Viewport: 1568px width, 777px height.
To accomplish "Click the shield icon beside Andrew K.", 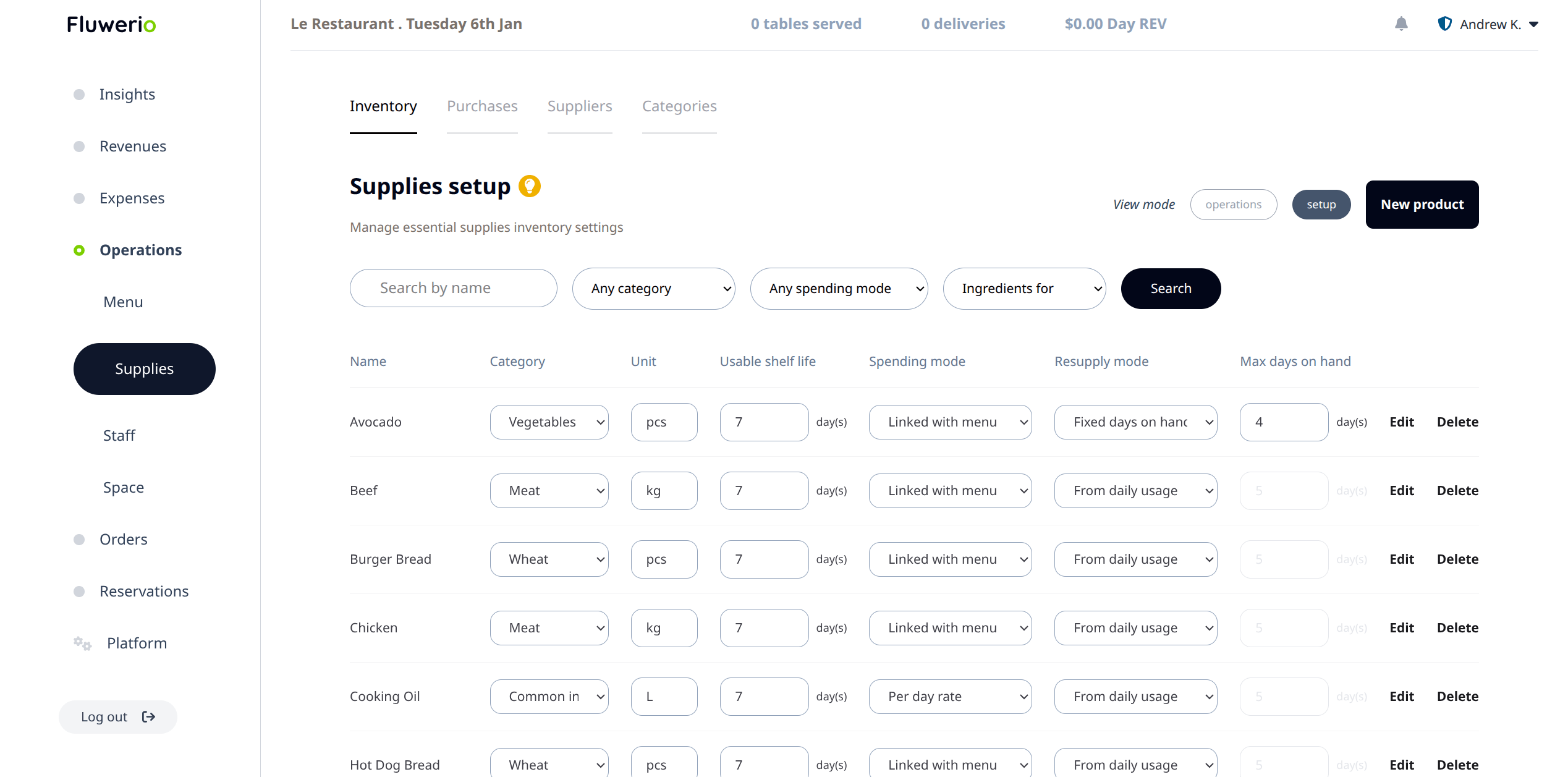I will click(1444, 24).
